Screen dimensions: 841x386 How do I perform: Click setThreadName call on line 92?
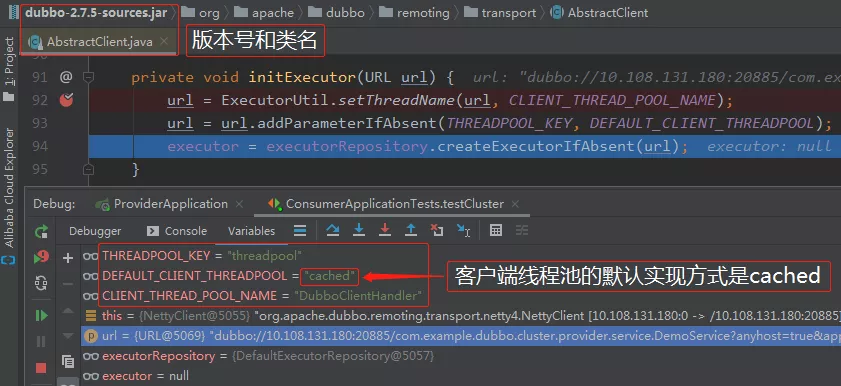point(396,101)
